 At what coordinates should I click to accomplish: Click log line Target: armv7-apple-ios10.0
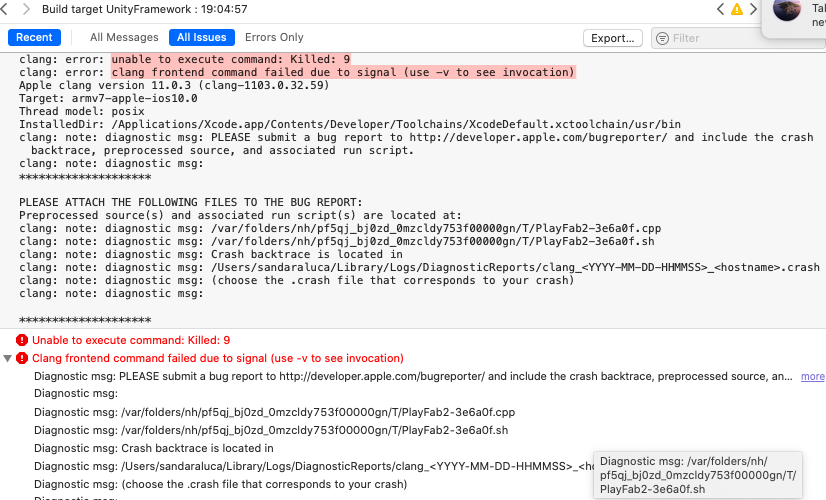pos(108,98)
